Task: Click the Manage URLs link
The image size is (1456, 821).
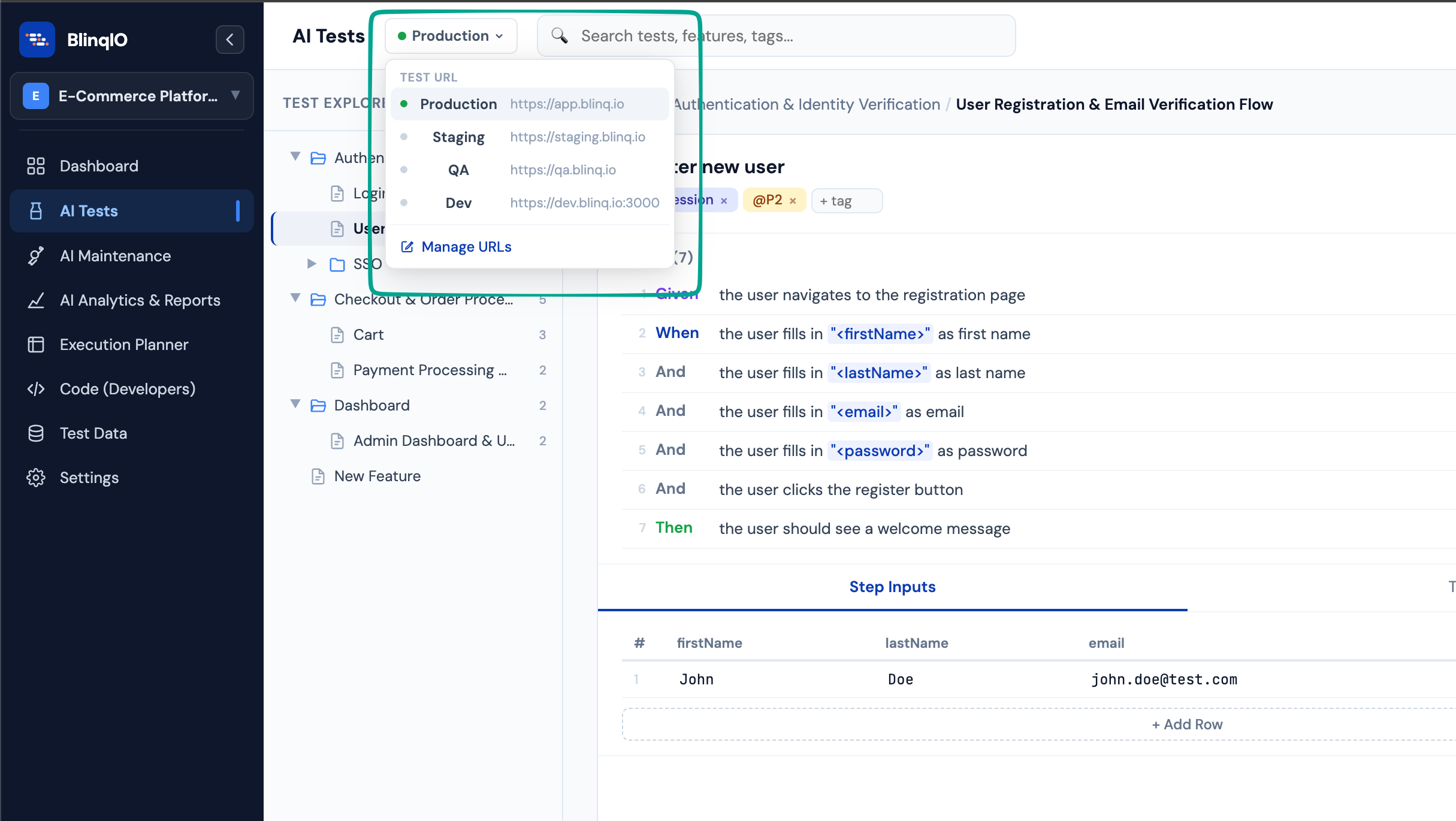Action: (466, 246)
